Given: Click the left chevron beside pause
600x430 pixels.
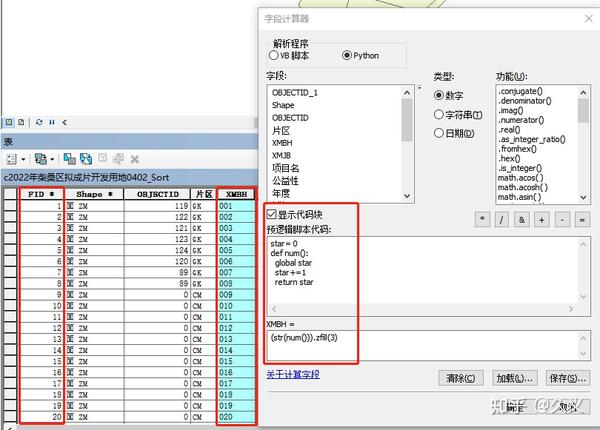Looking at the screenshot, I should pyautogui.click(x=64, y=122).
